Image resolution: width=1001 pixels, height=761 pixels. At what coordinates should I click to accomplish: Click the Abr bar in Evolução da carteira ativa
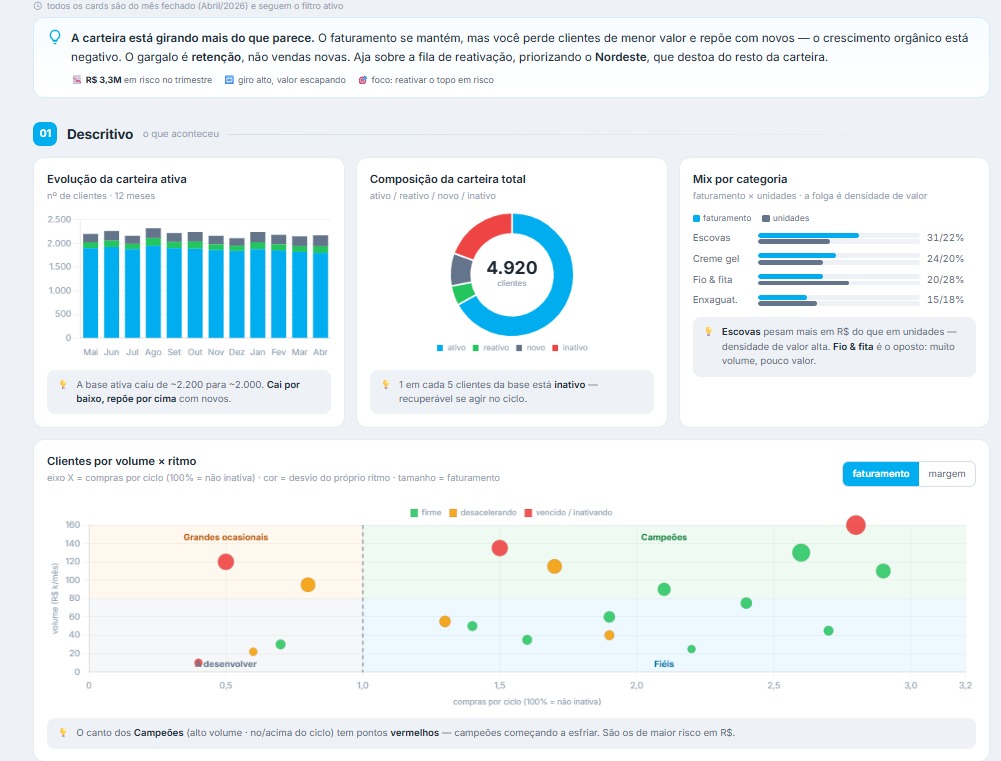tap(320, 286)
